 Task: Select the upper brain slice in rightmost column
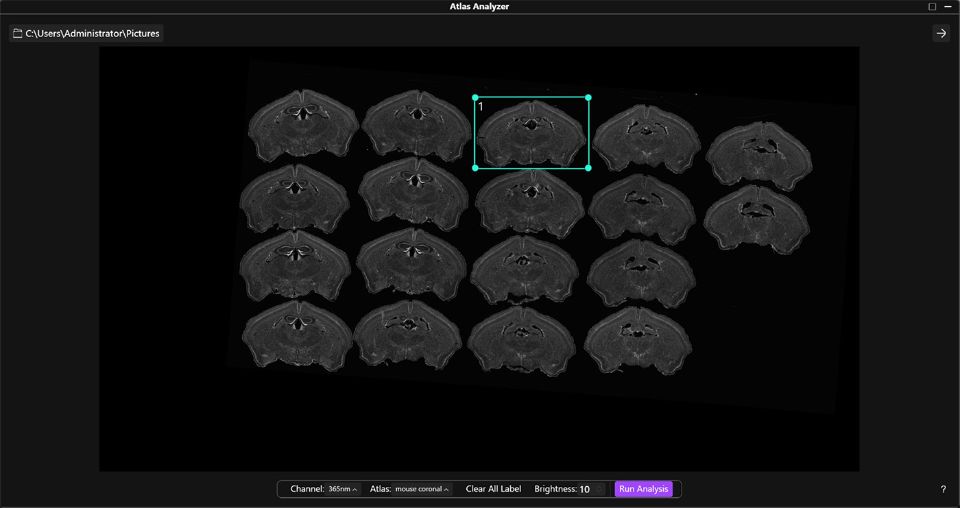759,155
